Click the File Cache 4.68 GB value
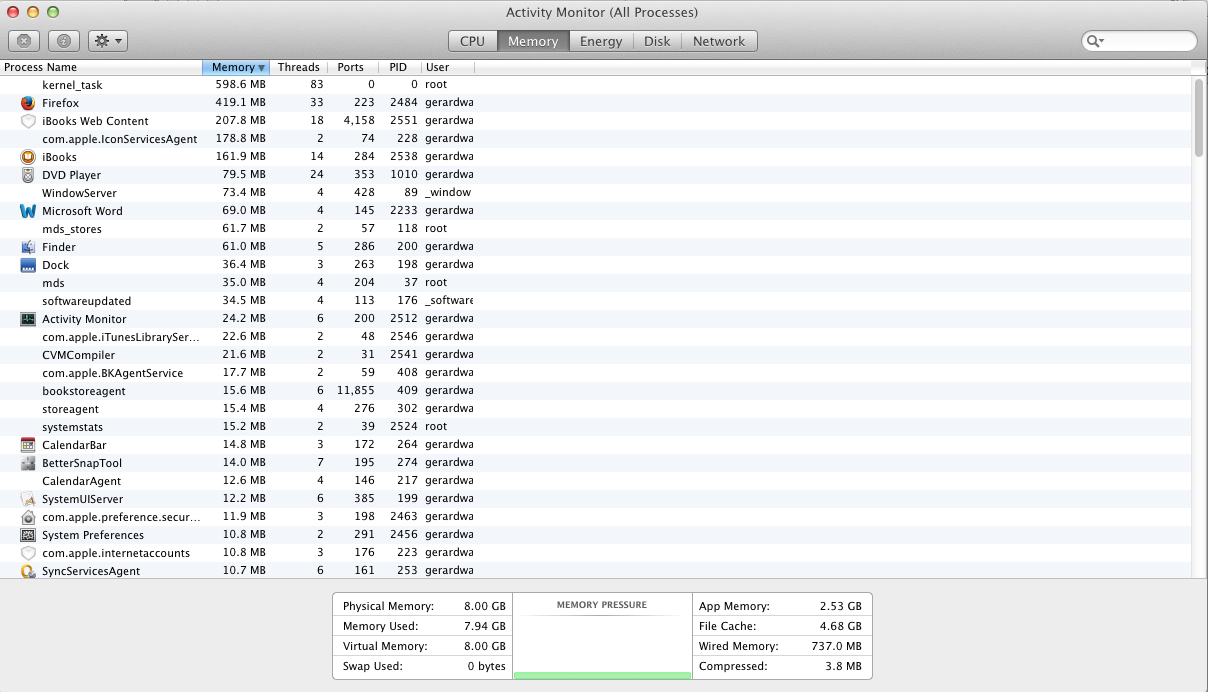1208x692 pixels. coord(839,626)
